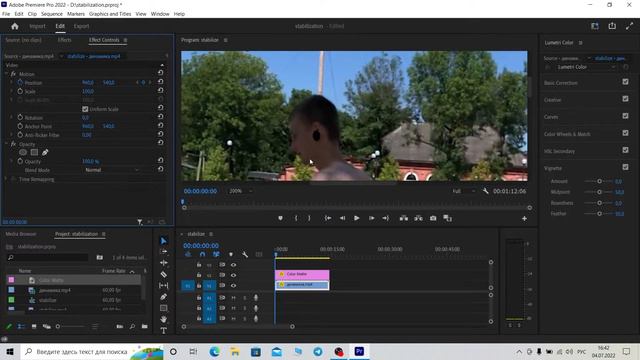The width and height of the screenshot is (640, 360).
Task: Select the Selection tool arrow in tools panel
Action: click(163, 241)
